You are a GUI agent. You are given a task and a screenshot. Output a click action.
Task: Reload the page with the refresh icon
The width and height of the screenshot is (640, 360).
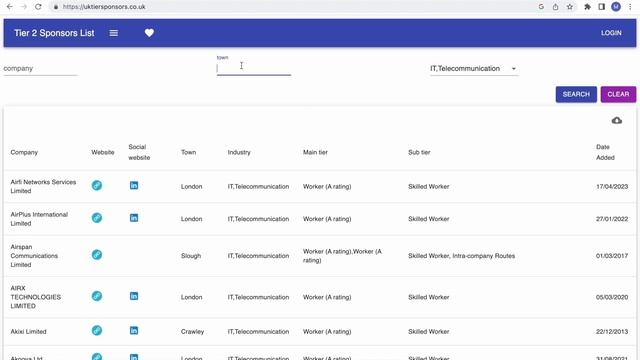pyautogui.click(x=38, y=7)
